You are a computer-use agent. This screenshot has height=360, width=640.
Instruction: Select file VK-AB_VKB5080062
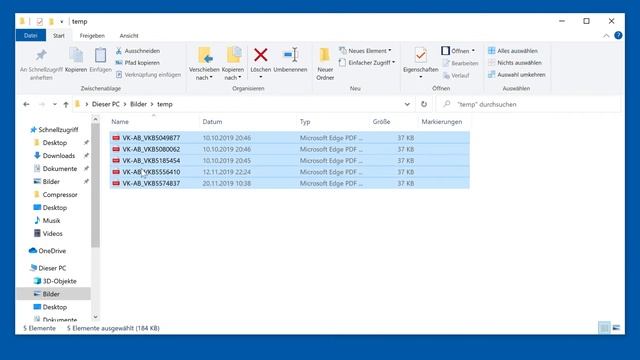coord(289,149)
